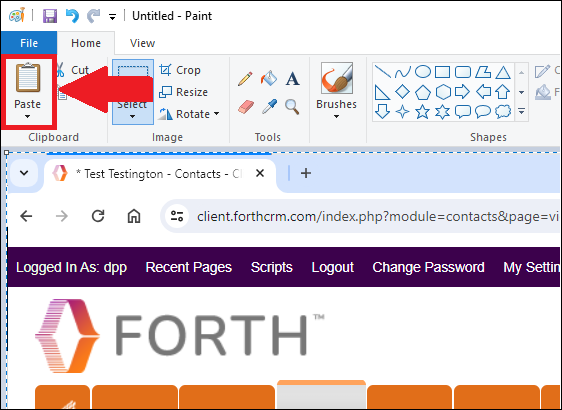
Task: Switch to the View tab
Action: (142, 43)
